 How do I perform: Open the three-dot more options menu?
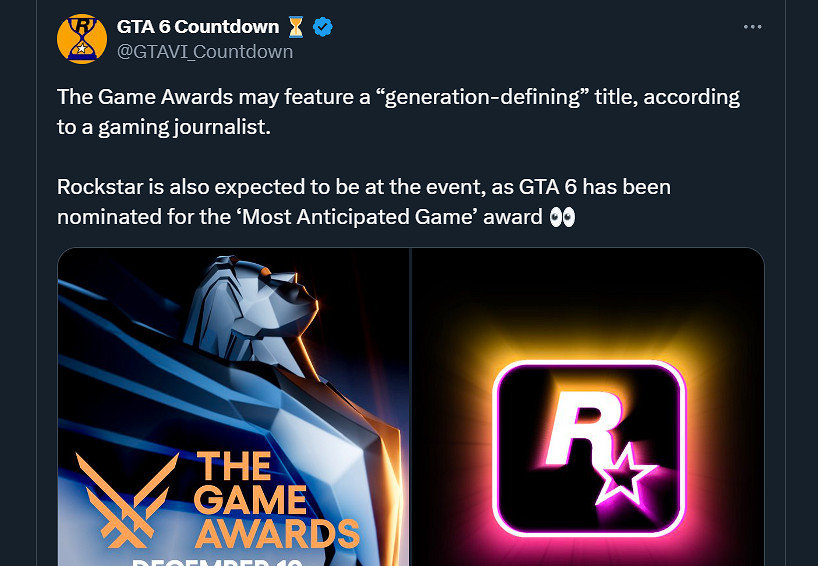(753, 27)
